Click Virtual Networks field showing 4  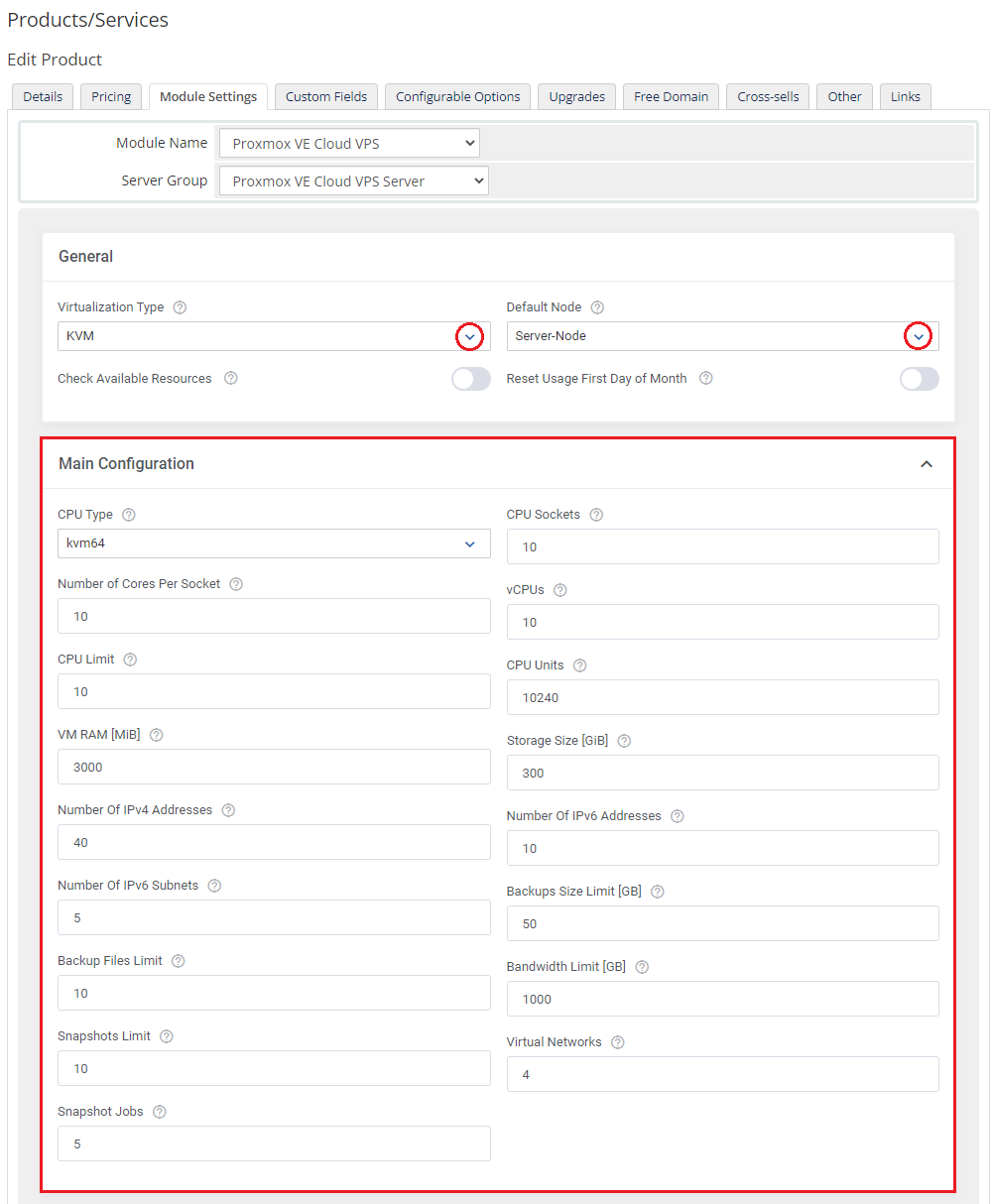click(x=723, y=1074)
